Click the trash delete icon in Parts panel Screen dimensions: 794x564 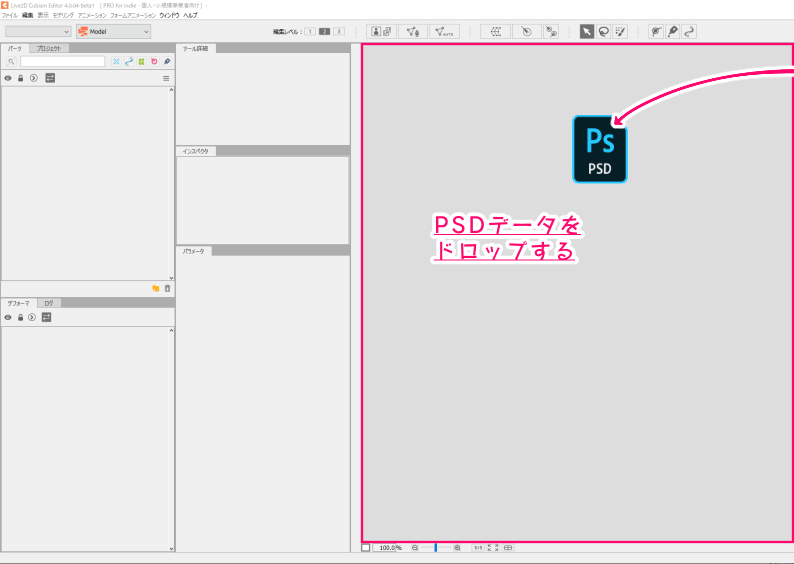[x=168, y=288]
